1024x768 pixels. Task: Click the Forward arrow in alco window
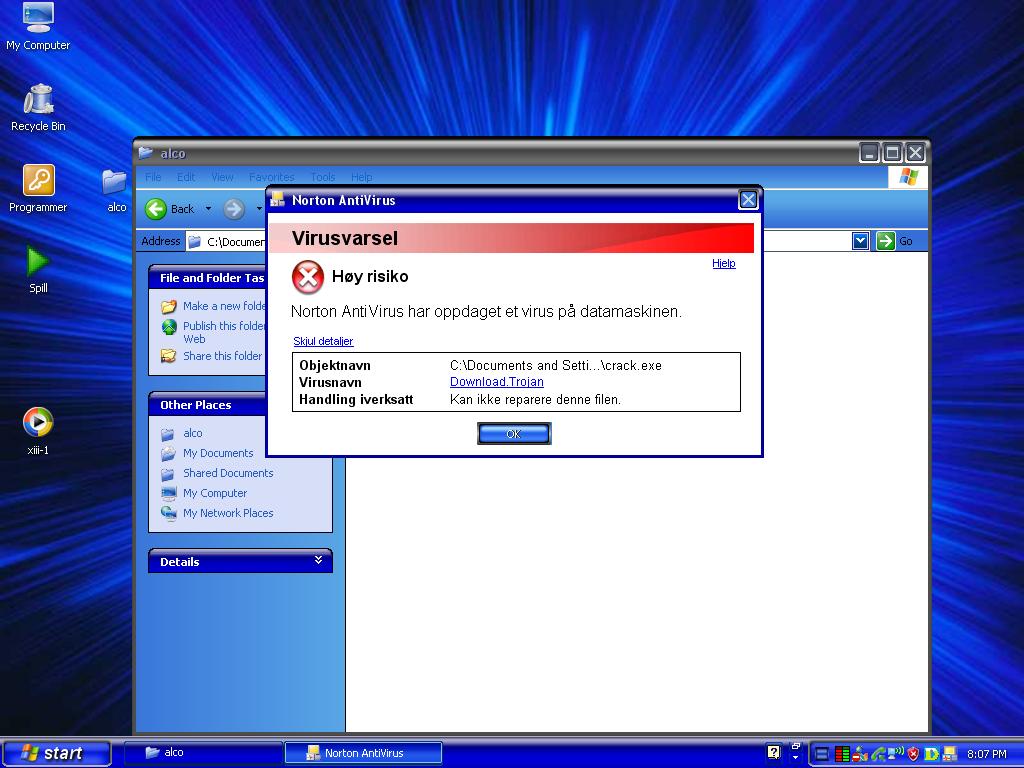pos(234,209)
